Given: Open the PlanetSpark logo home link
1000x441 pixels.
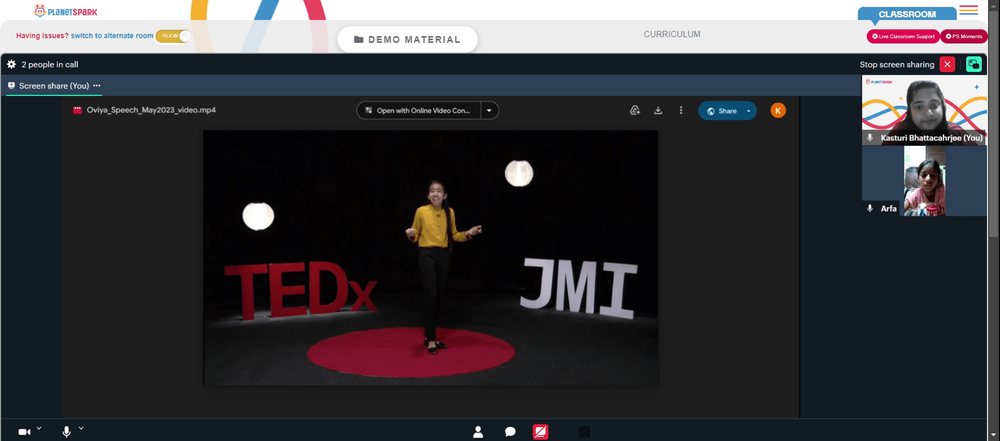Looking at the screenshot, I should point(65,11).
